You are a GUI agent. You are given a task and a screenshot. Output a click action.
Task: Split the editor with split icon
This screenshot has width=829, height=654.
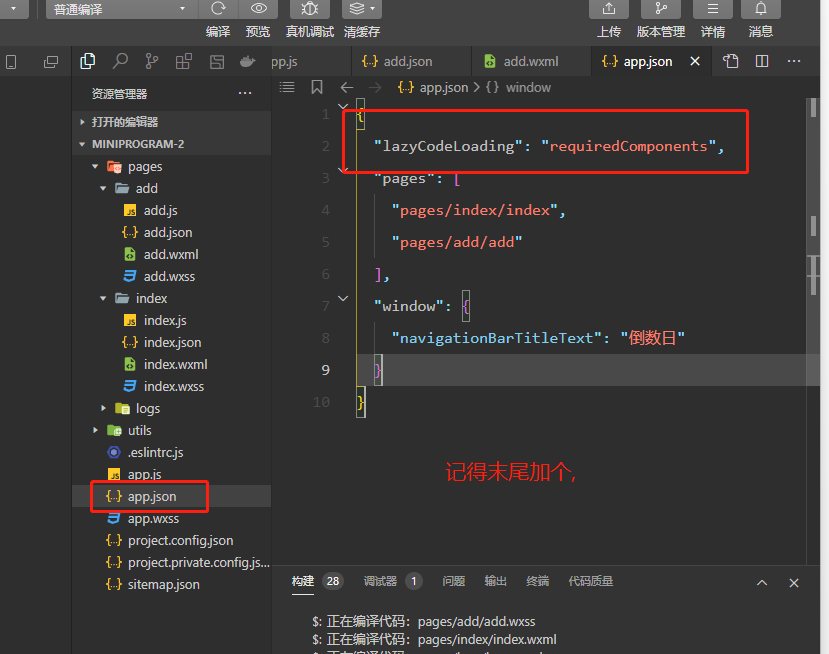(x=762, y=61)
